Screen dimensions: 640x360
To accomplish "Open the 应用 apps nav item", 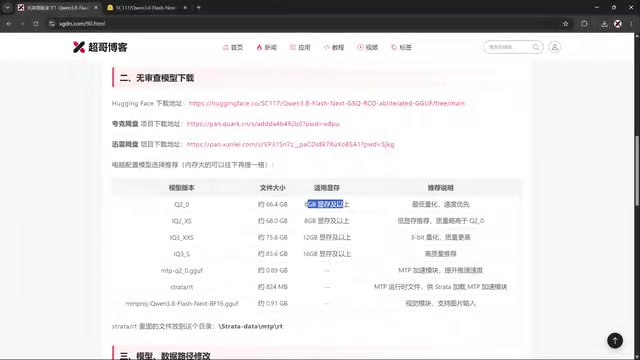I will coord(300,47).
